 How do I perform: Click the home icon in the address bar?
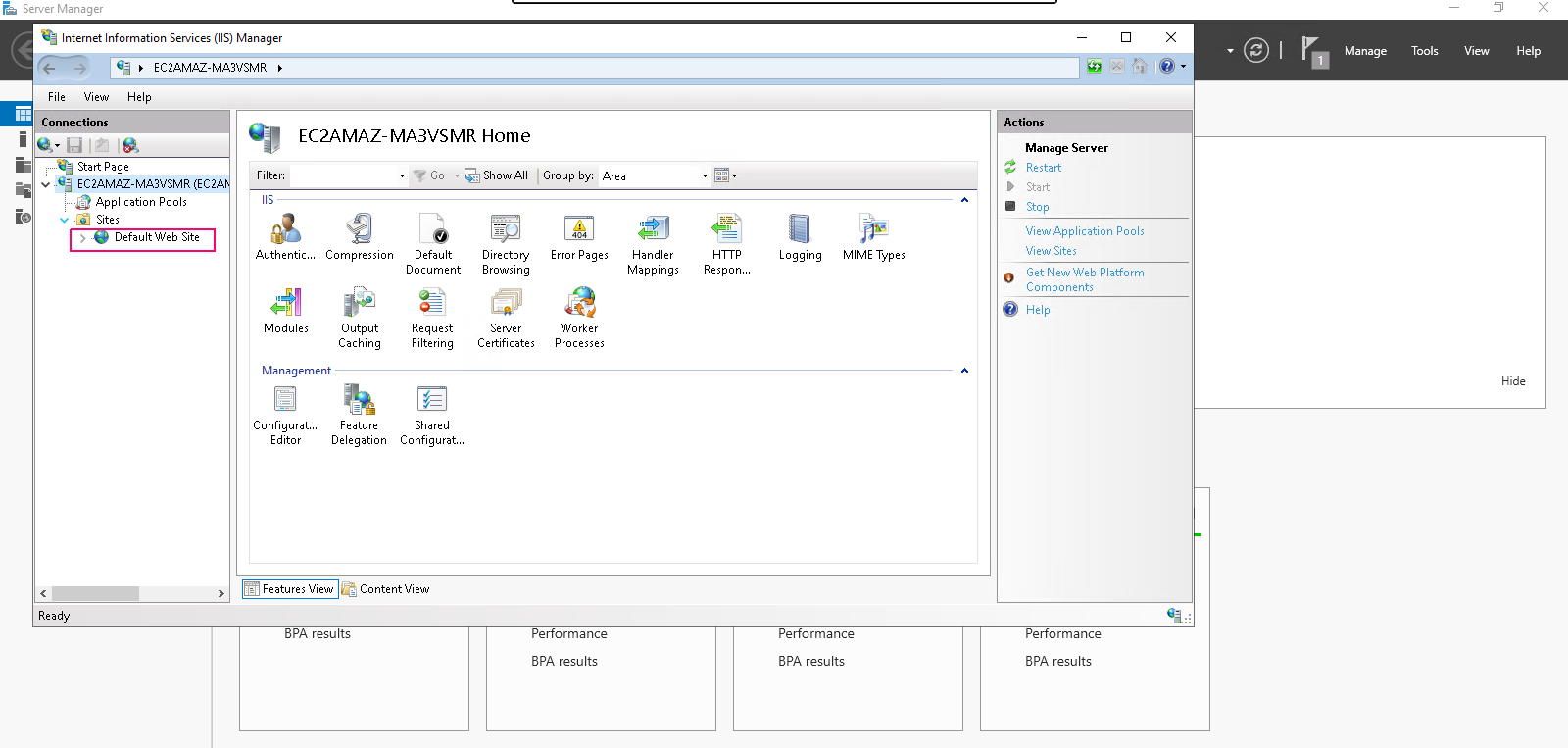pyautogui.click(x=1139, y=66)
